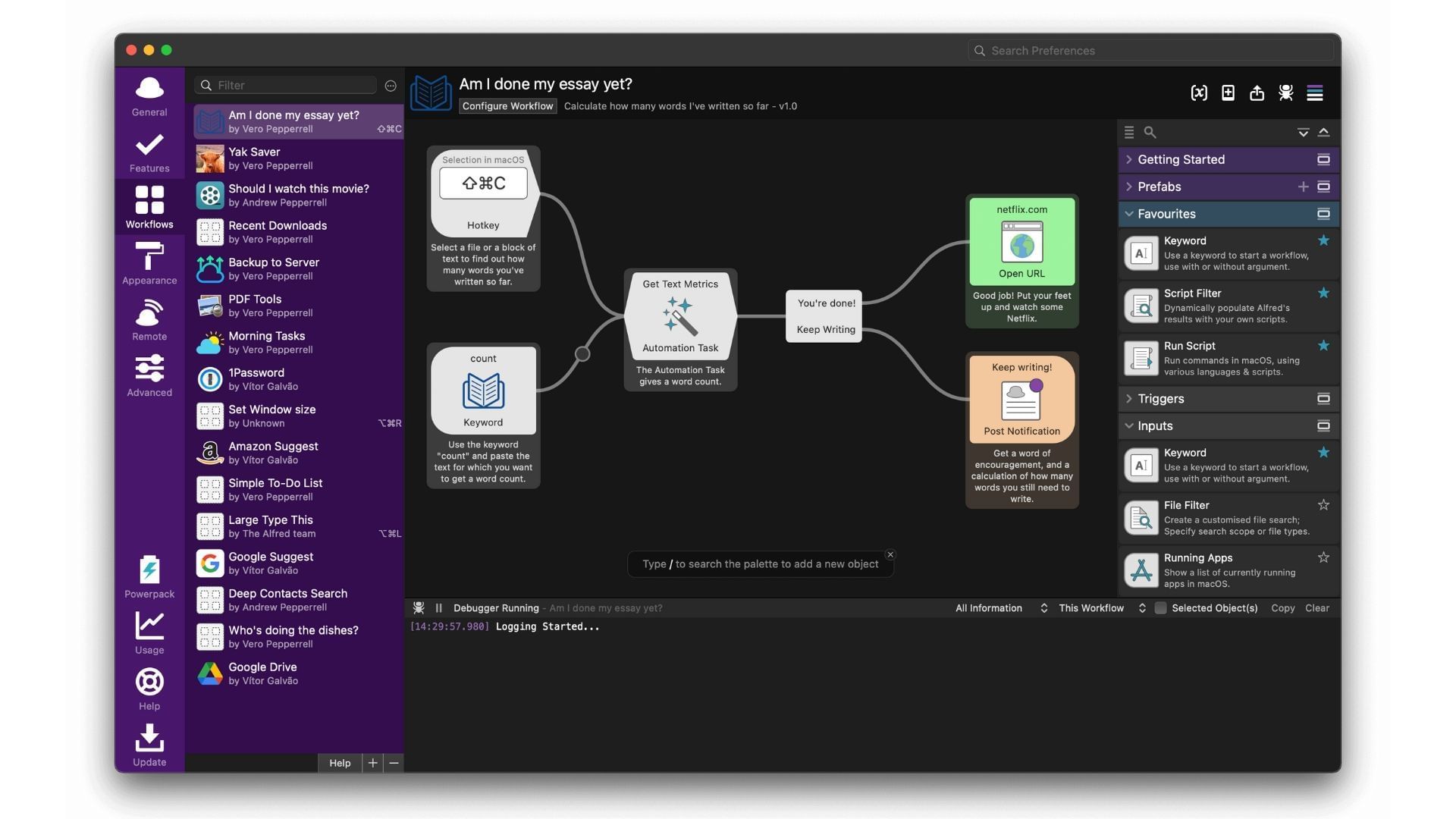The height and width of the screenshot is (819, 1456).
Task: Click the workflow variables [x] icon
Action: pyautogui.click(x=1199, y=93)
